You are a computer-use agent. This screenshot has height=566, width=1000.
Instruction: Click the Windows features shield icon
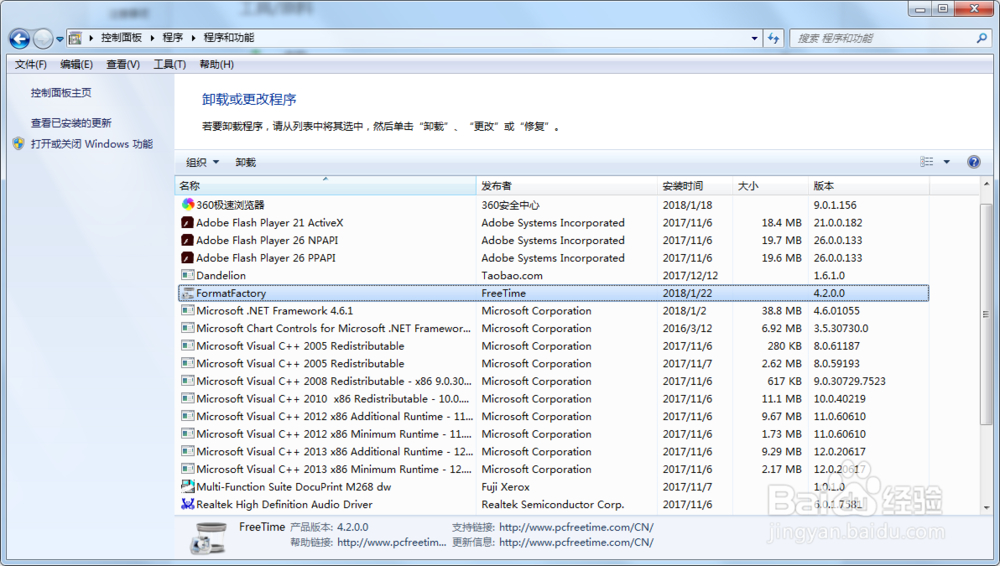[x=18, y=144]
